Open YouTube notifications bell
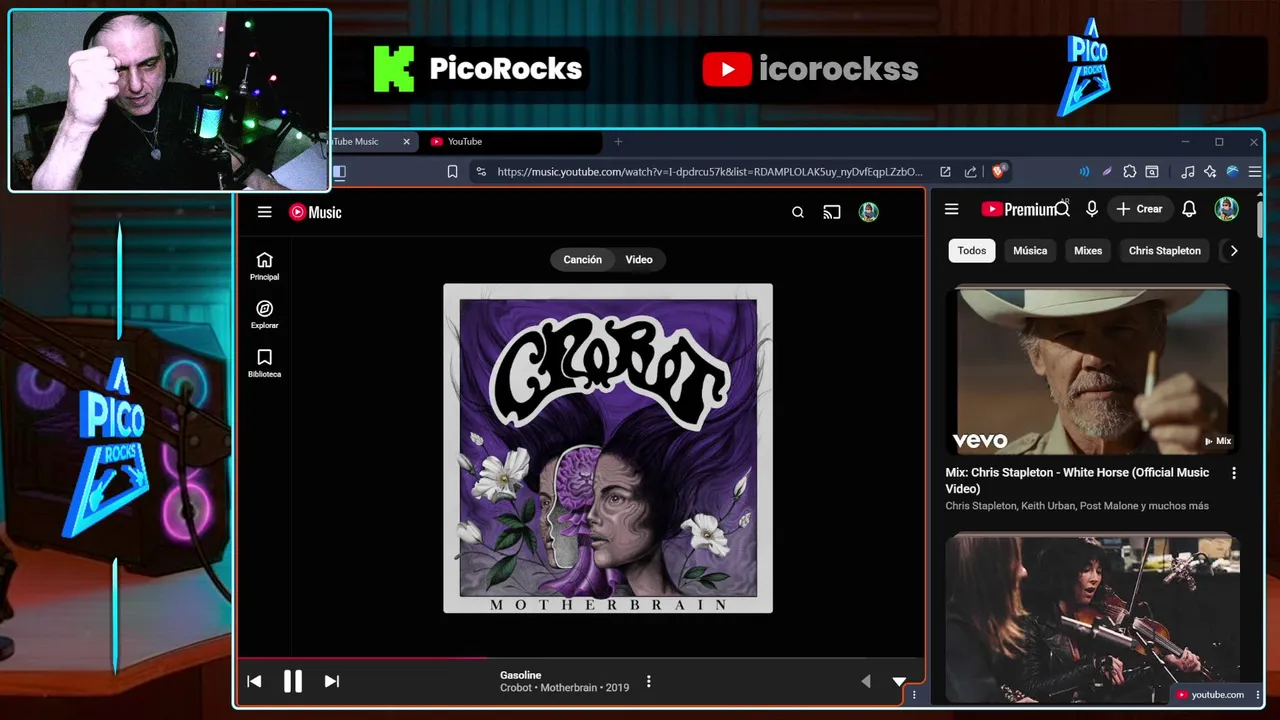This screenshot has width=1280, height=720. tap(1189, 209)
